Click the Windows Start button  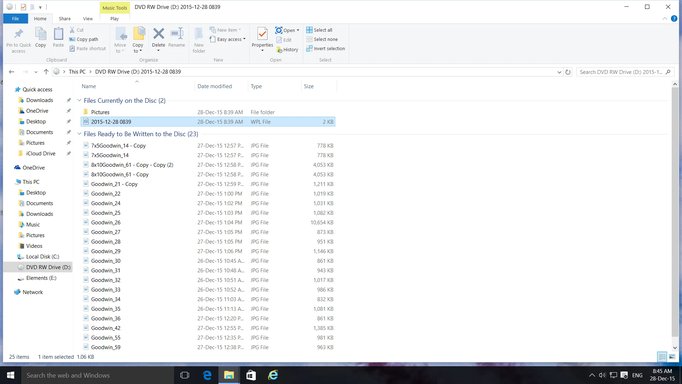[10, 375]
